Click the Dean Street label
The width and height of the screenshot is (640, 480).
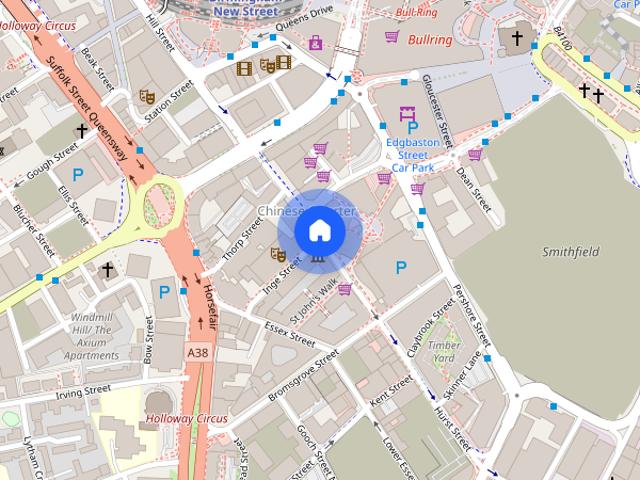[x=473, y=189]
